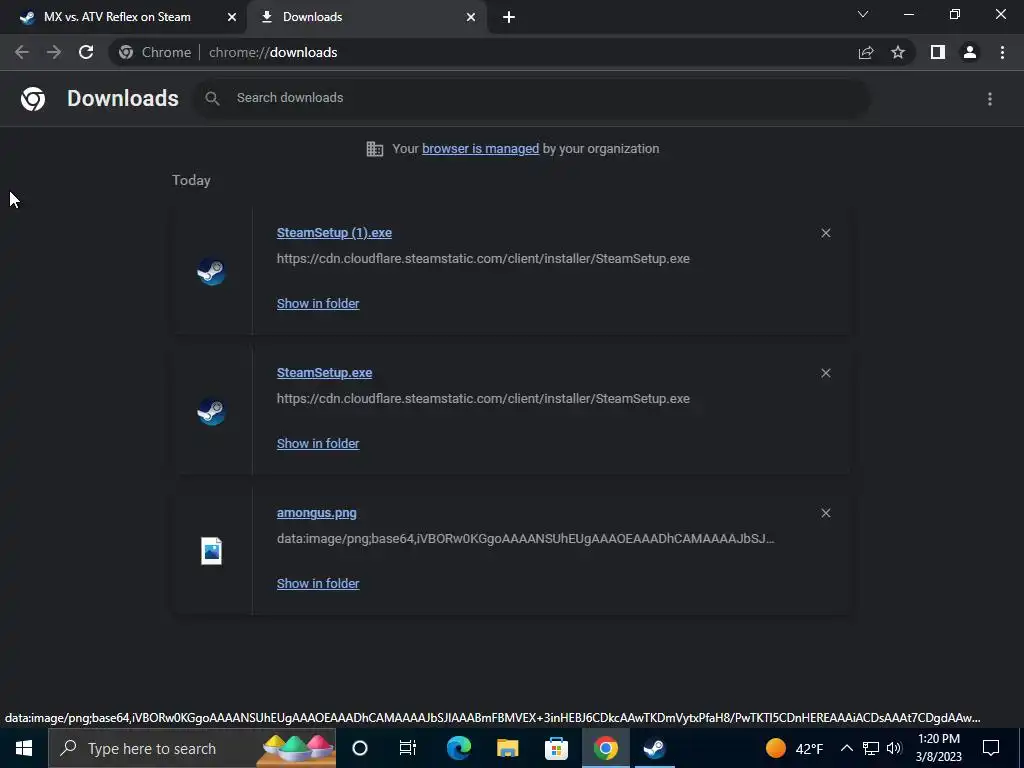Open the SteamSetup.exe file link

(x=325, y=373)
